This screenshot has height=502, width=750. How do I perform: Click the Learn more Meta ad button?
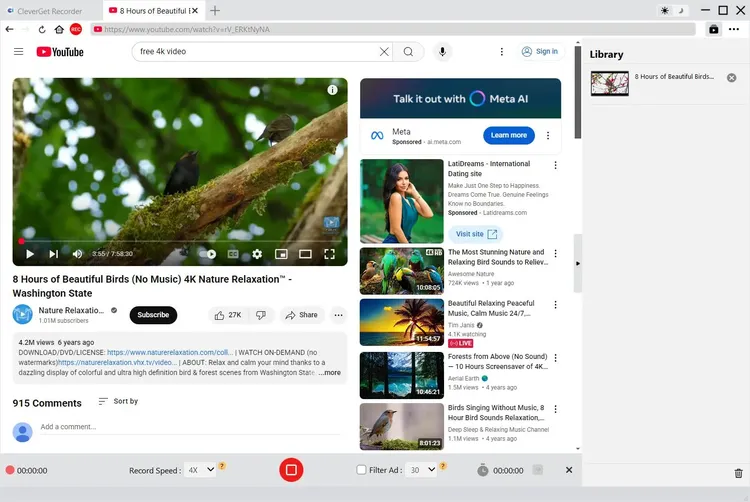coord(508,135)
